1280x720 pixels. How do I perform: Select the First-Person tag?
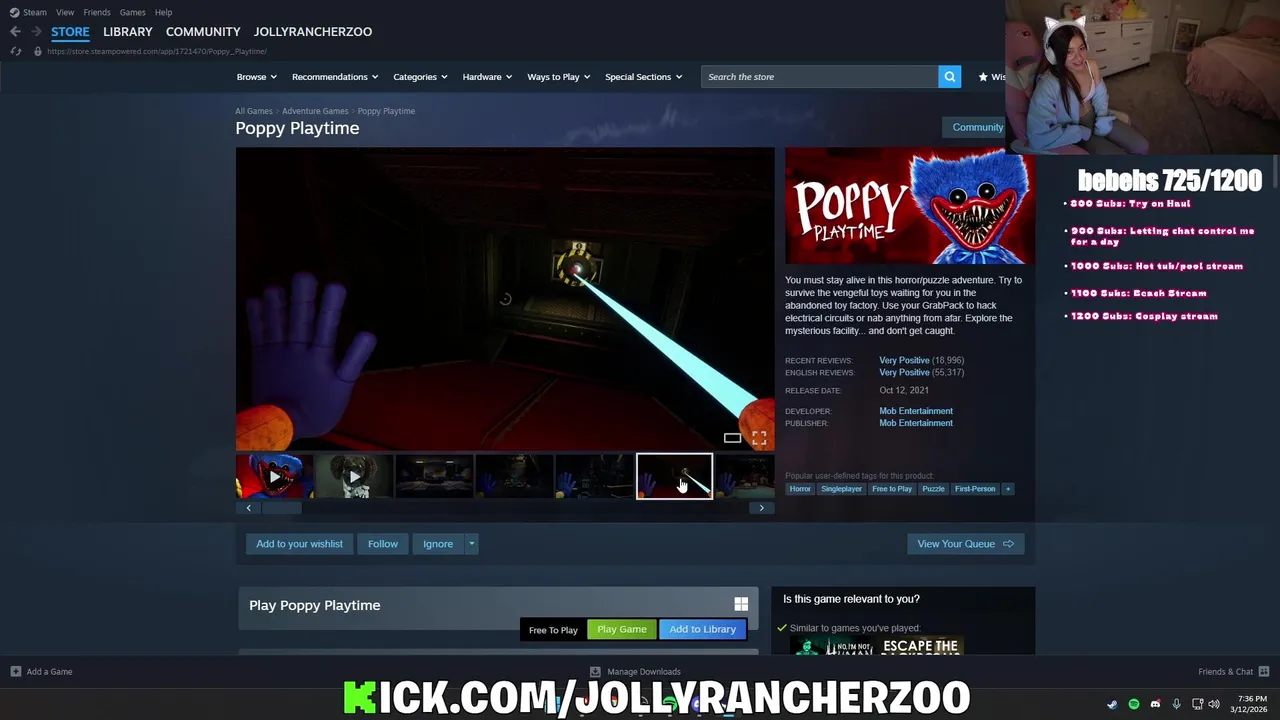pyautogui.click(x=975, y=489)
